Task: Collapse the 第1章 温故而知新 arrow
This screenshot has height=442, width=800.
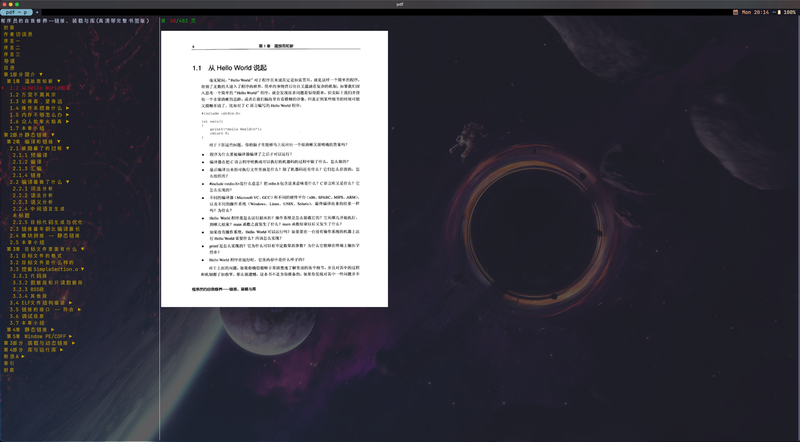Action: tap(59, 81)
